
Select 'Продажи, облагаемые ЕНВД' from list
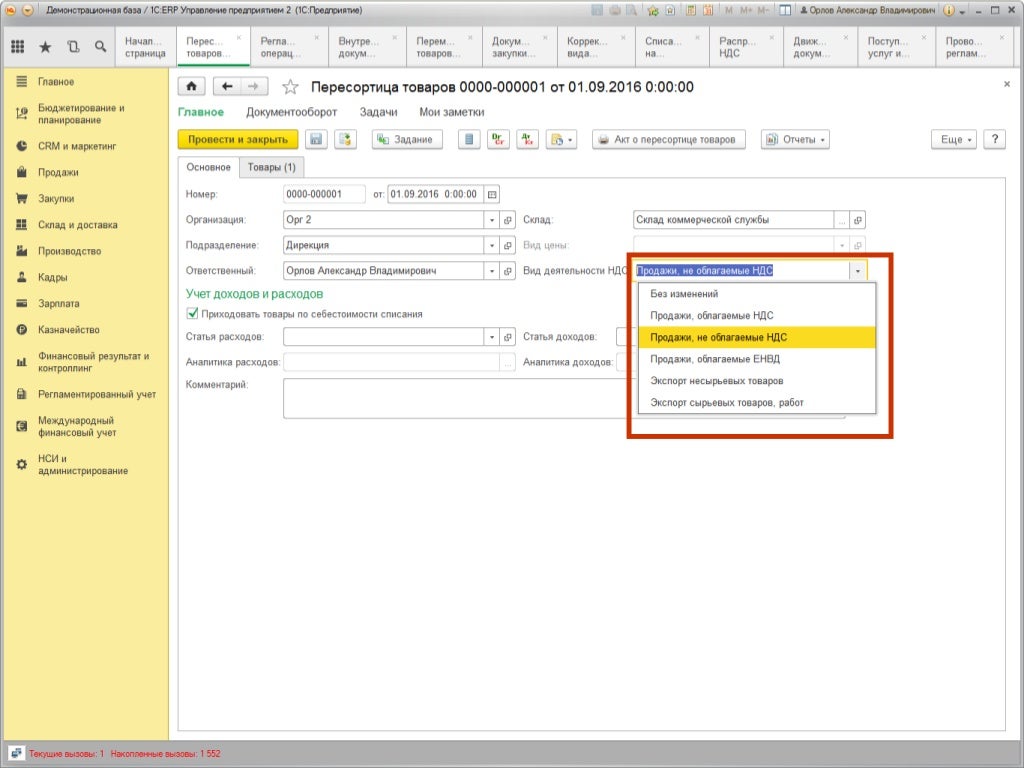(715, 359)
